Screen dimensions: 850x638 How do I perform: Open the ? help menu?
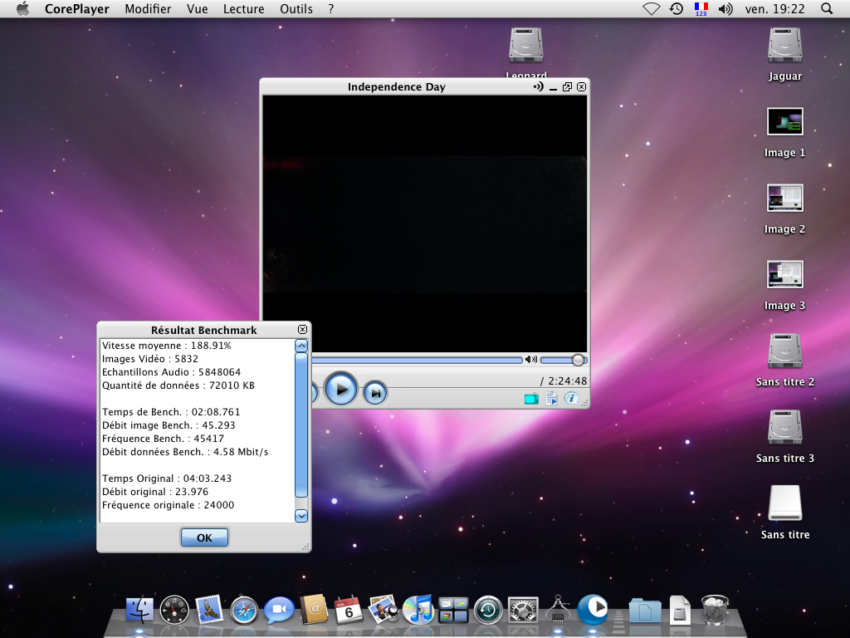pos(331,9)
